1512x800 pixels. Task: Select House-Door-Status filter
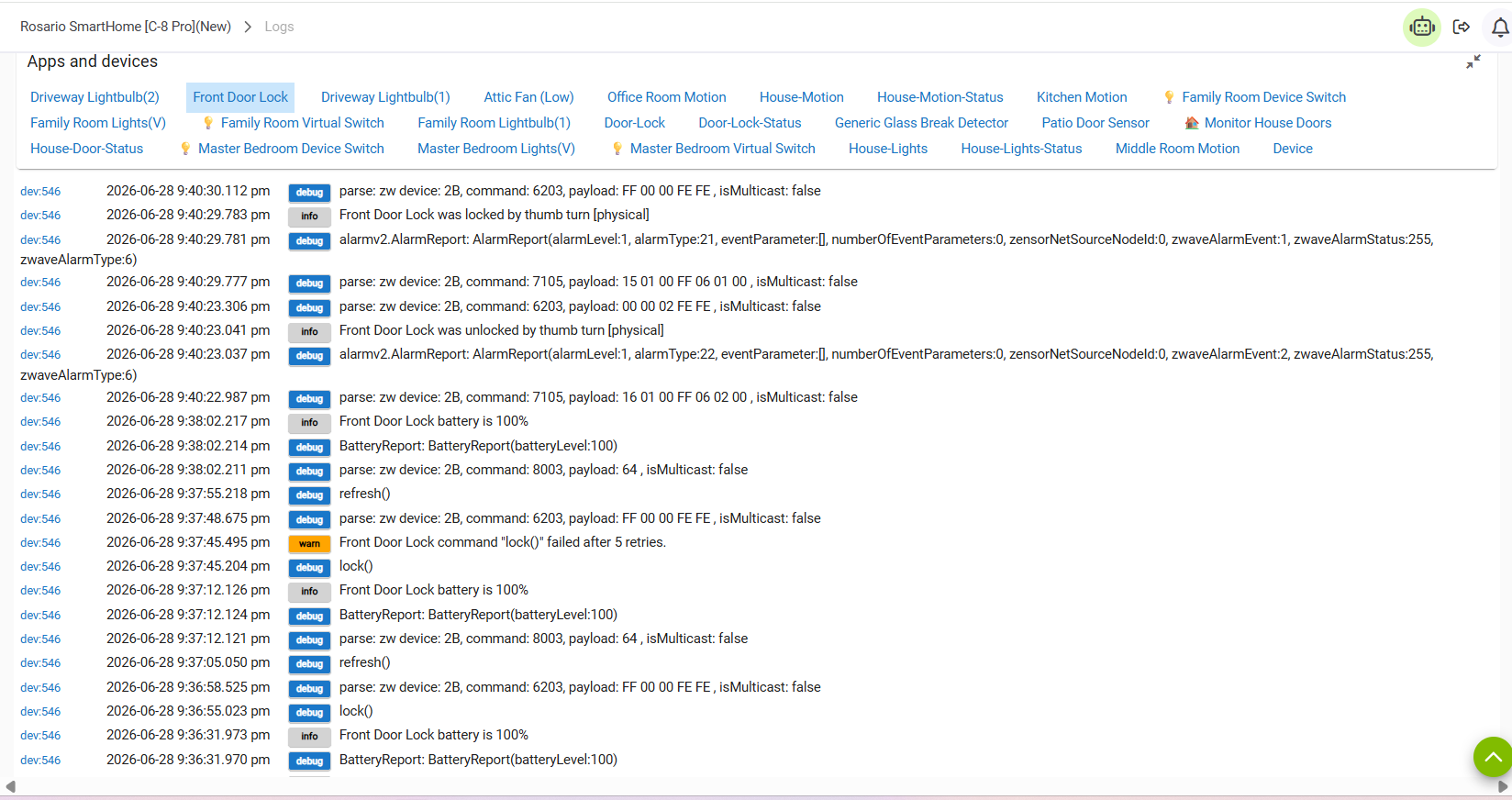86,149
